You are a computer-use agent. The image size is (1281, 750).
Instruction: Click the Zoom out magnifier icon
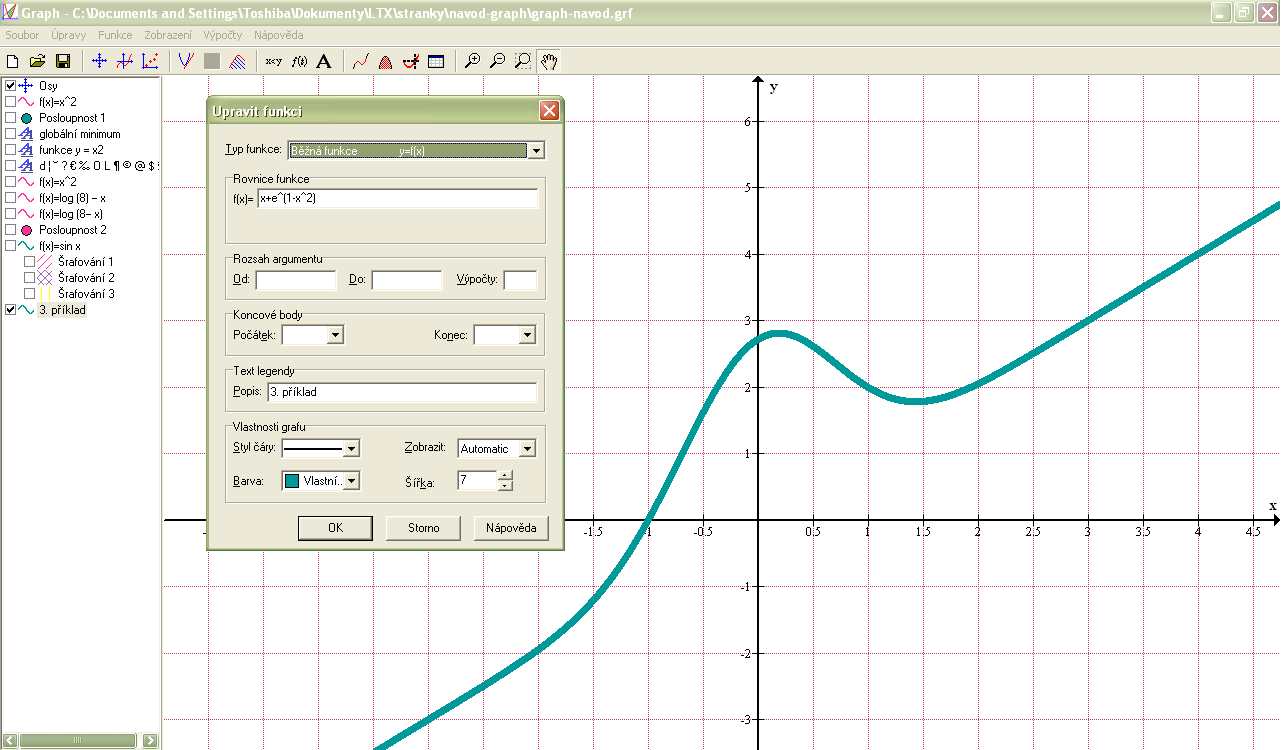point(497,61)
